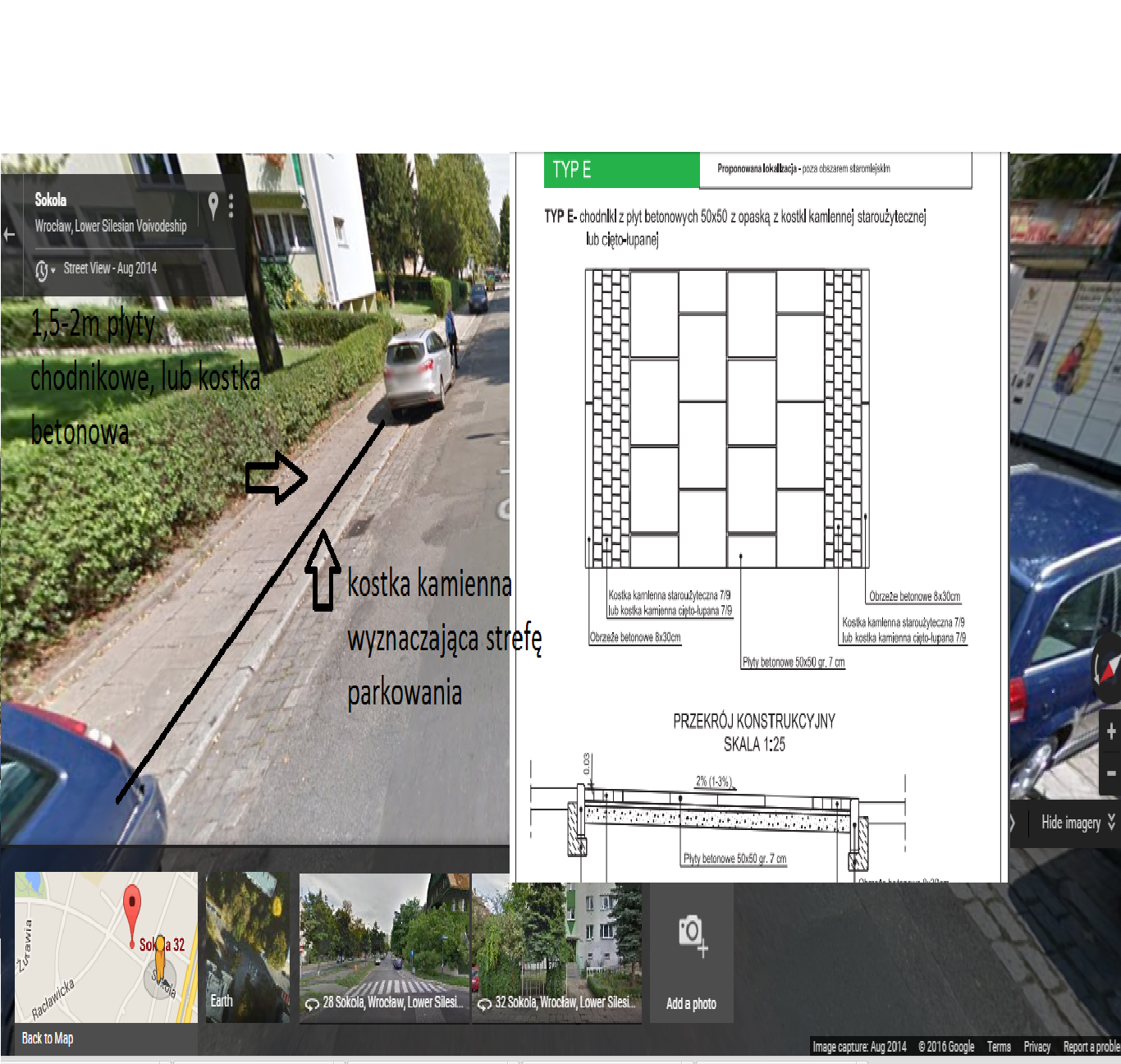Click the Image capture: Aug 2014 text
Screen dimensions: 1121x1064
(859, 1047)
